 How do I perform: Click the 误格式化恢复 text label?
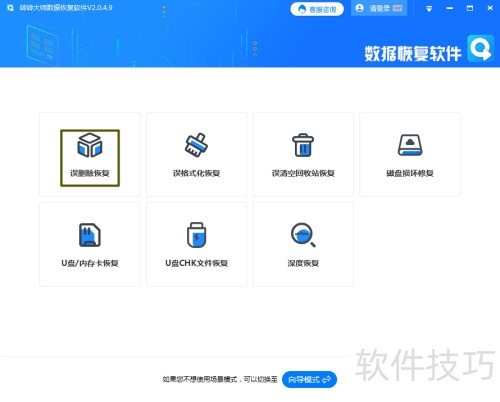click(196, 173)
